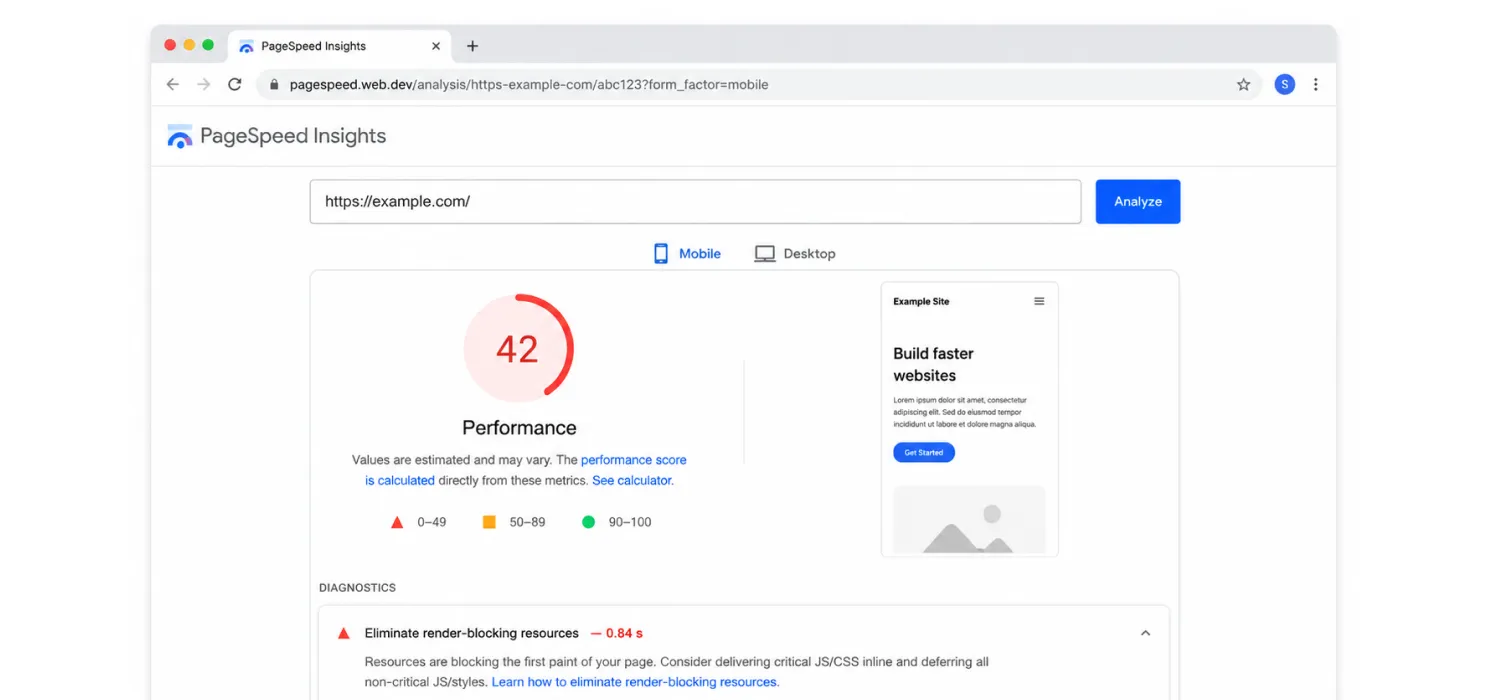1488x700 pixels.
Task: Open the 'See calculator' link
Action: (632, 481)
